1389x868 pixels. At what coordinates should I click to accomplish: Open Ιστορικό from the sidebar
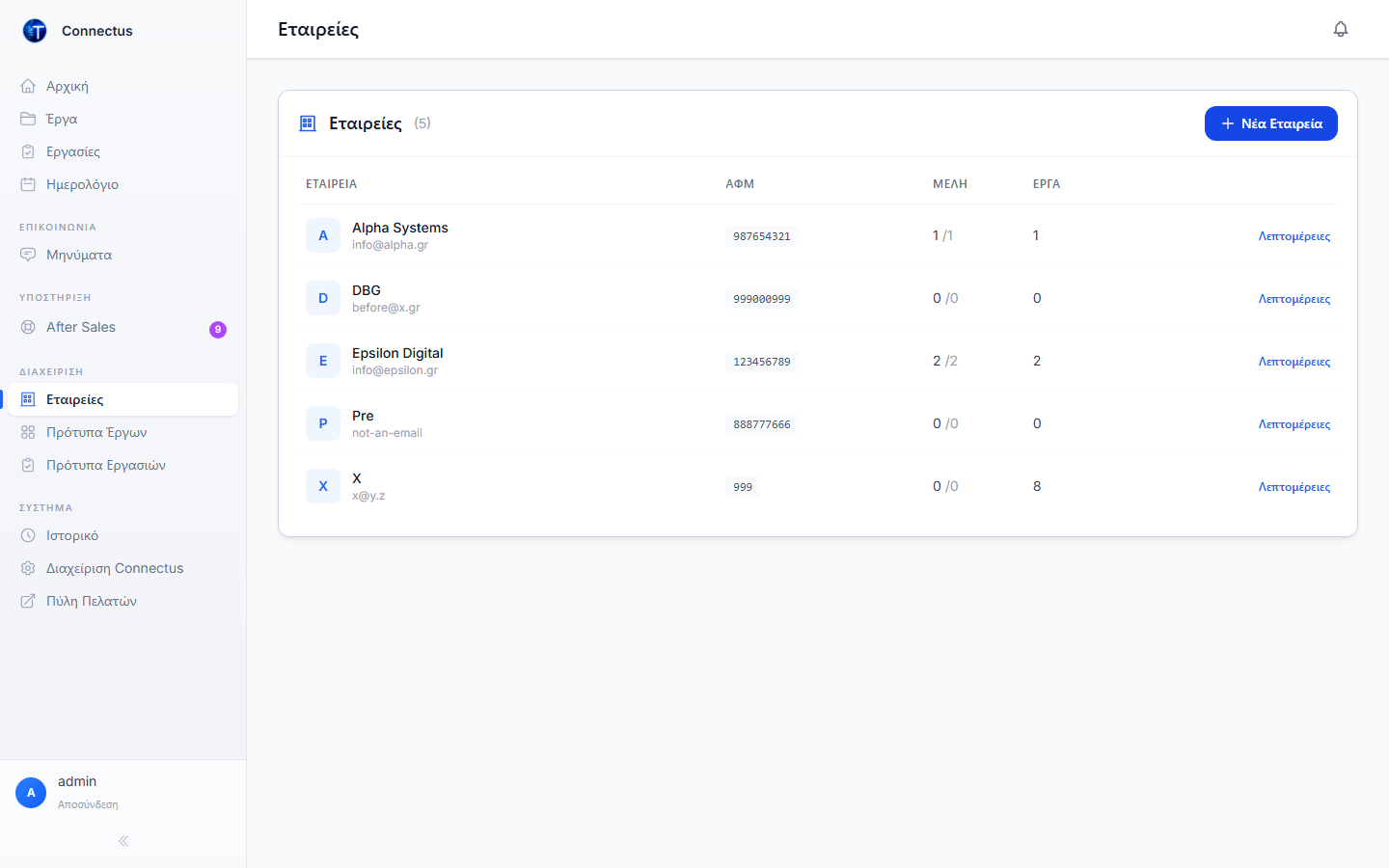[x=123, y=535]
